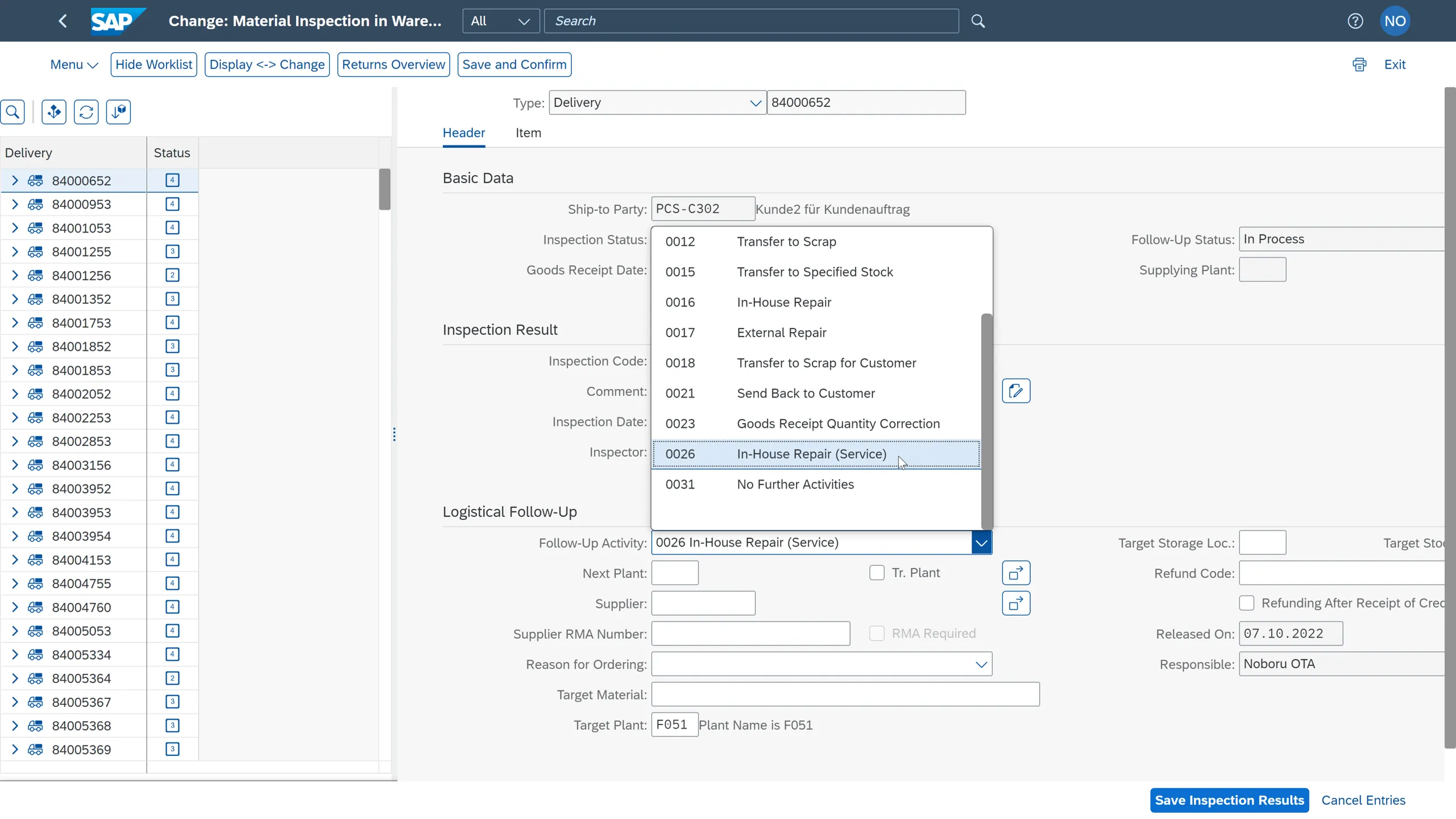
Task: Switch to the Item tab
Action: click(529, 133)
